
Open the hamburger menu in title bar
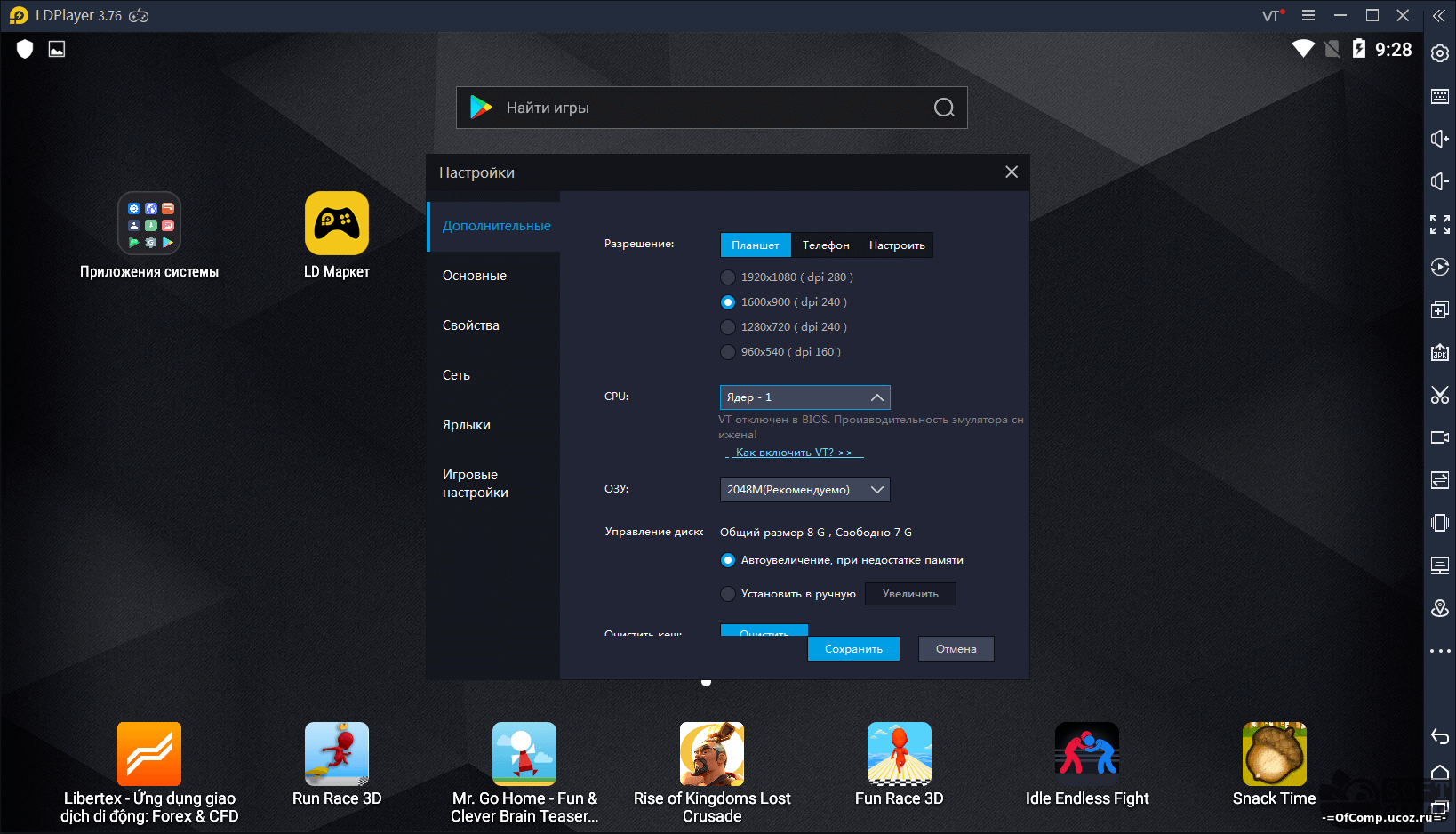coord(1308,16)
